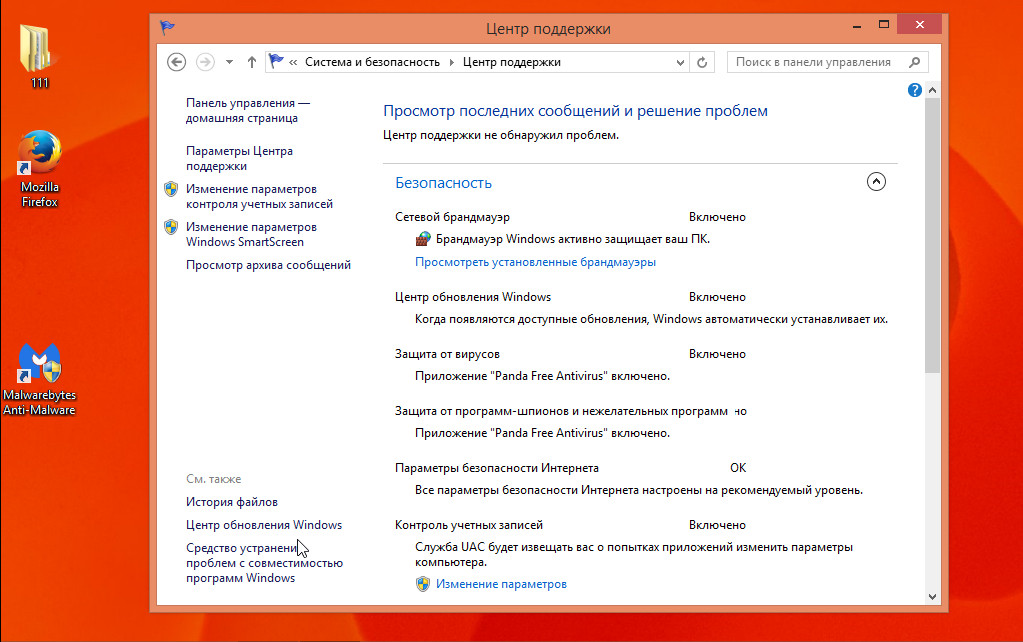Open Средство устранения проблем с совместимостью
The image size is (1023, 642).
pyautogui.click(x=264, y=562)
